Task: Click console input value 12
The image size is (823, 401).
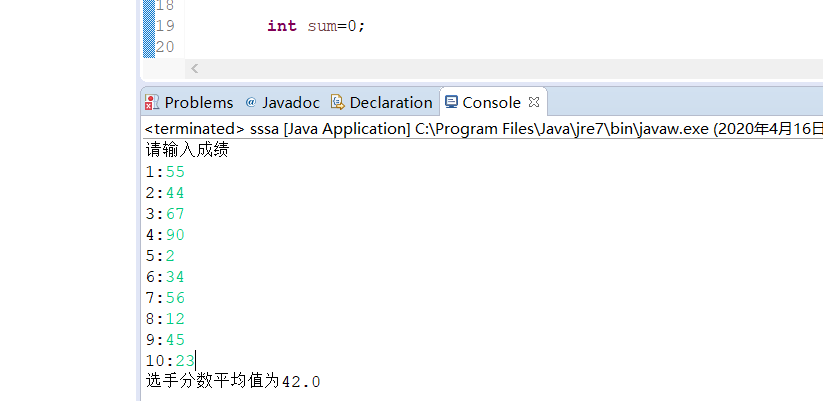Action: click(x=175, y=319)
